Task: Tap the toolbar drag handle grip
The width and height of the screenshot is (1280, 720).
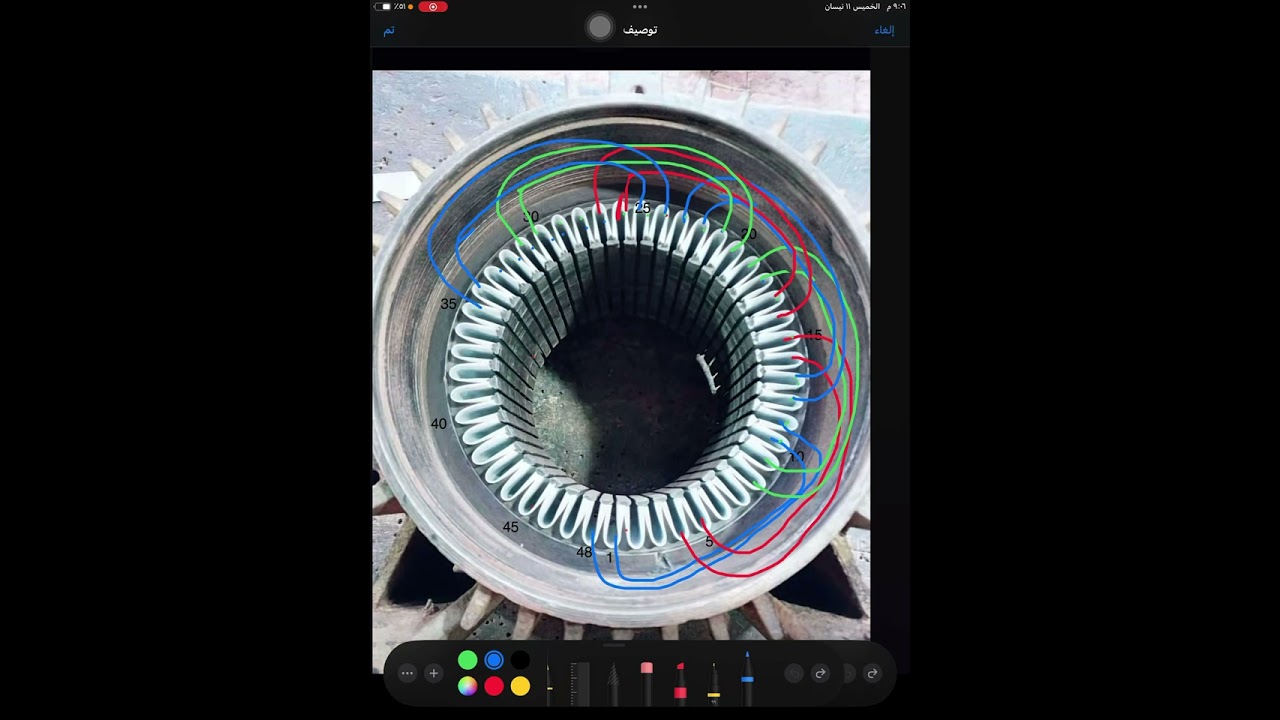Action: [x=614, y=645]
